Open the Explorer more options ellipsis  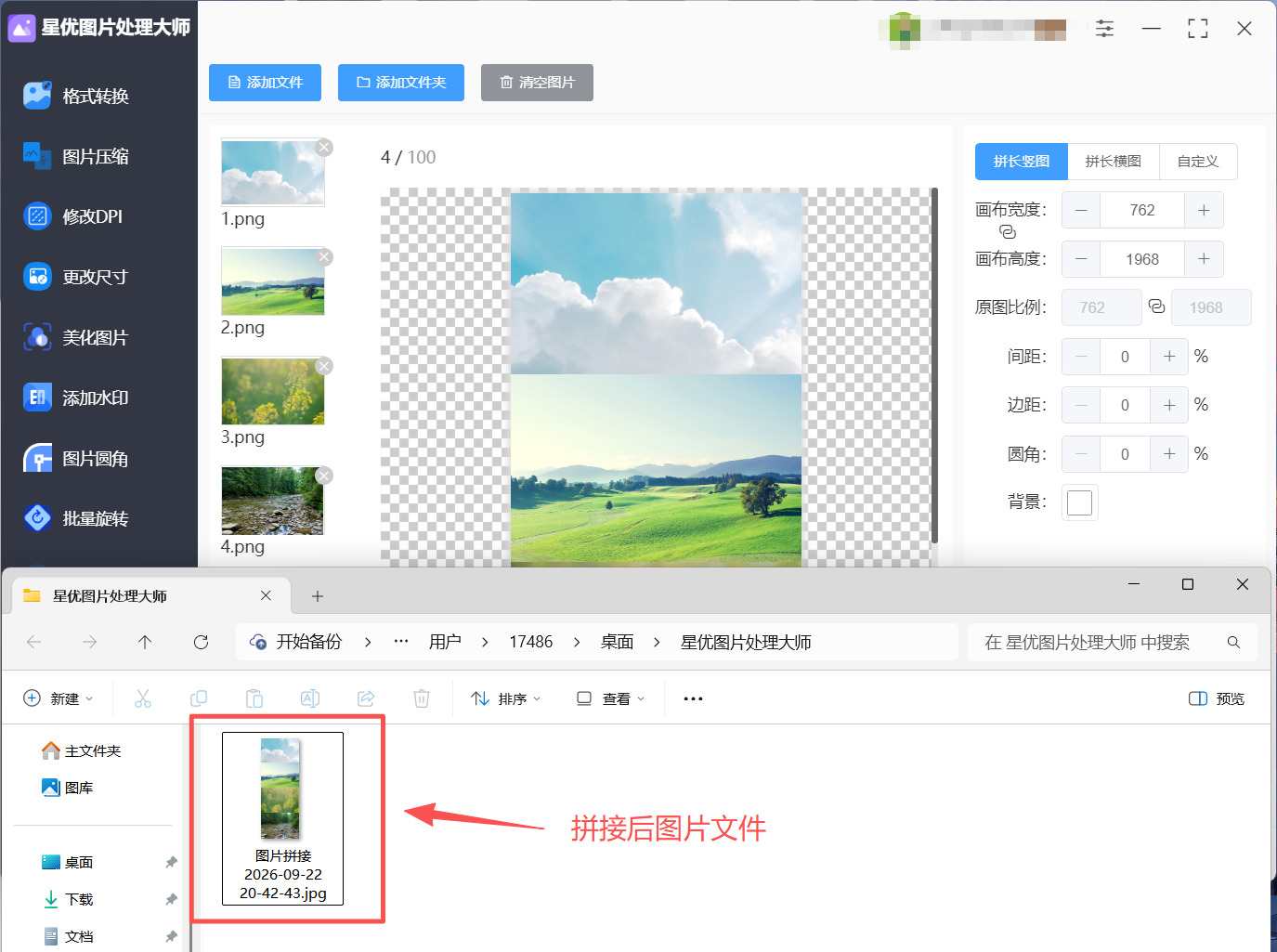point(693,698)
